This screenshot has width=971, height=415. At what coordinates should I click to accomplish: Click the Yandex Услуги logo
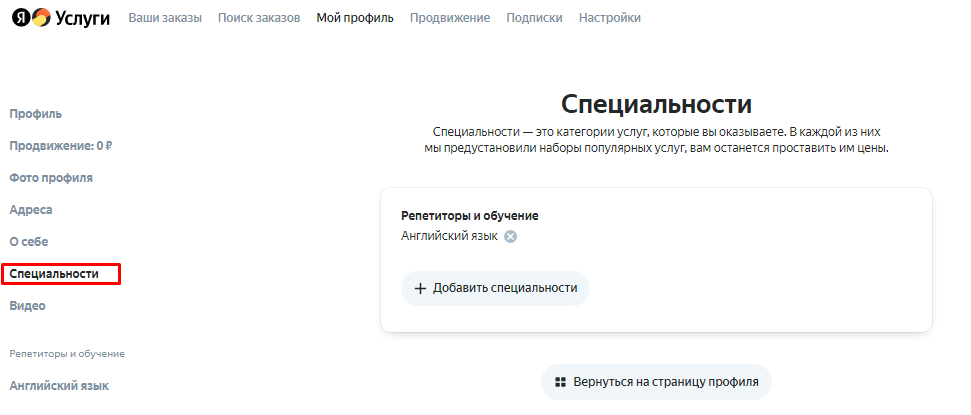click(x=60, y=18)
